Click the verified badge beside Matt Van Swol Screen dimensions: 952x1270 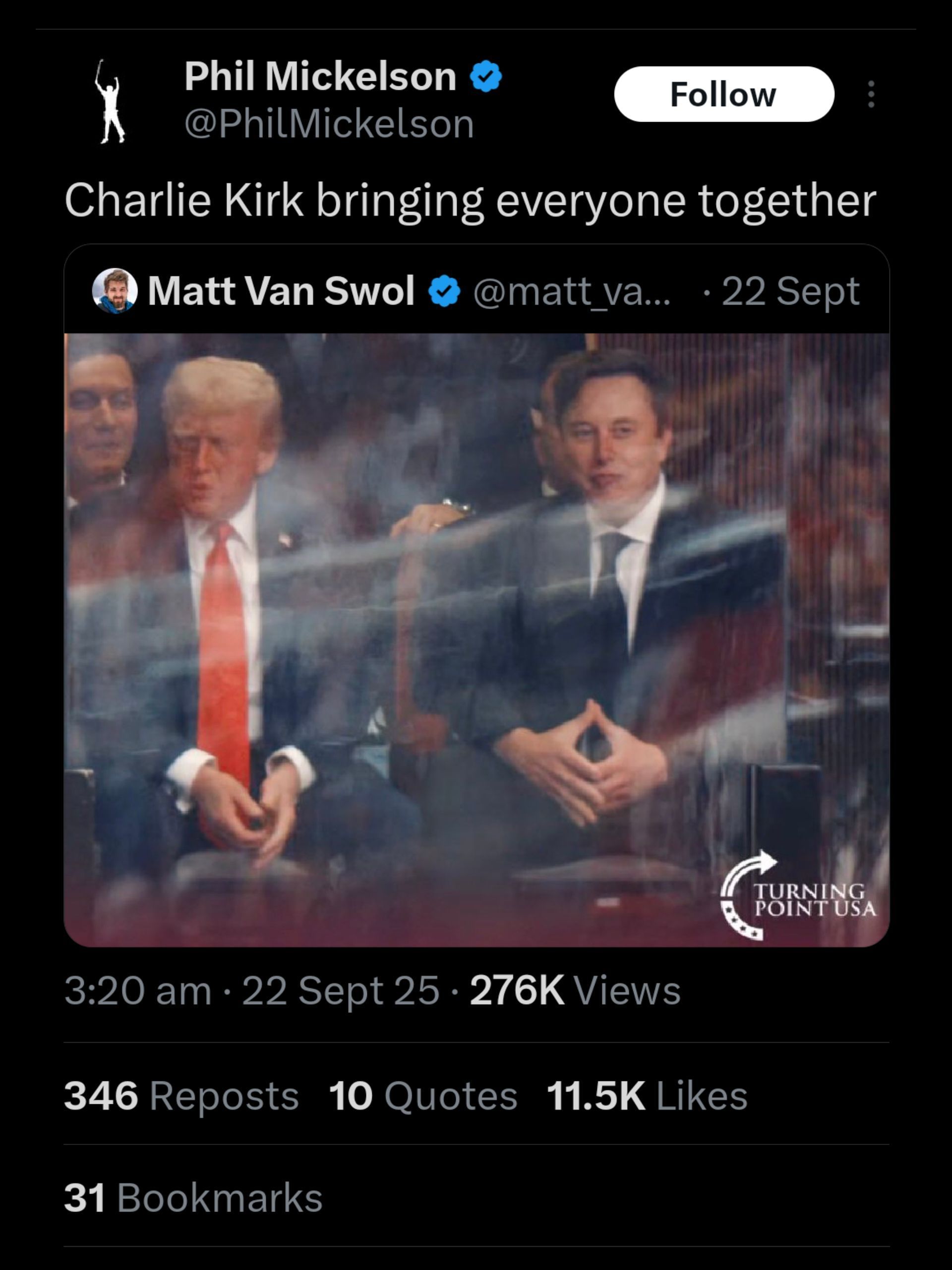point(445,291)
